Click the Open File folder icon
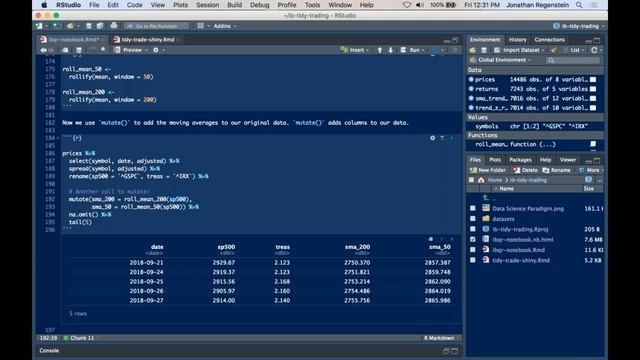 pyautogui.click(x=70, y=26)
